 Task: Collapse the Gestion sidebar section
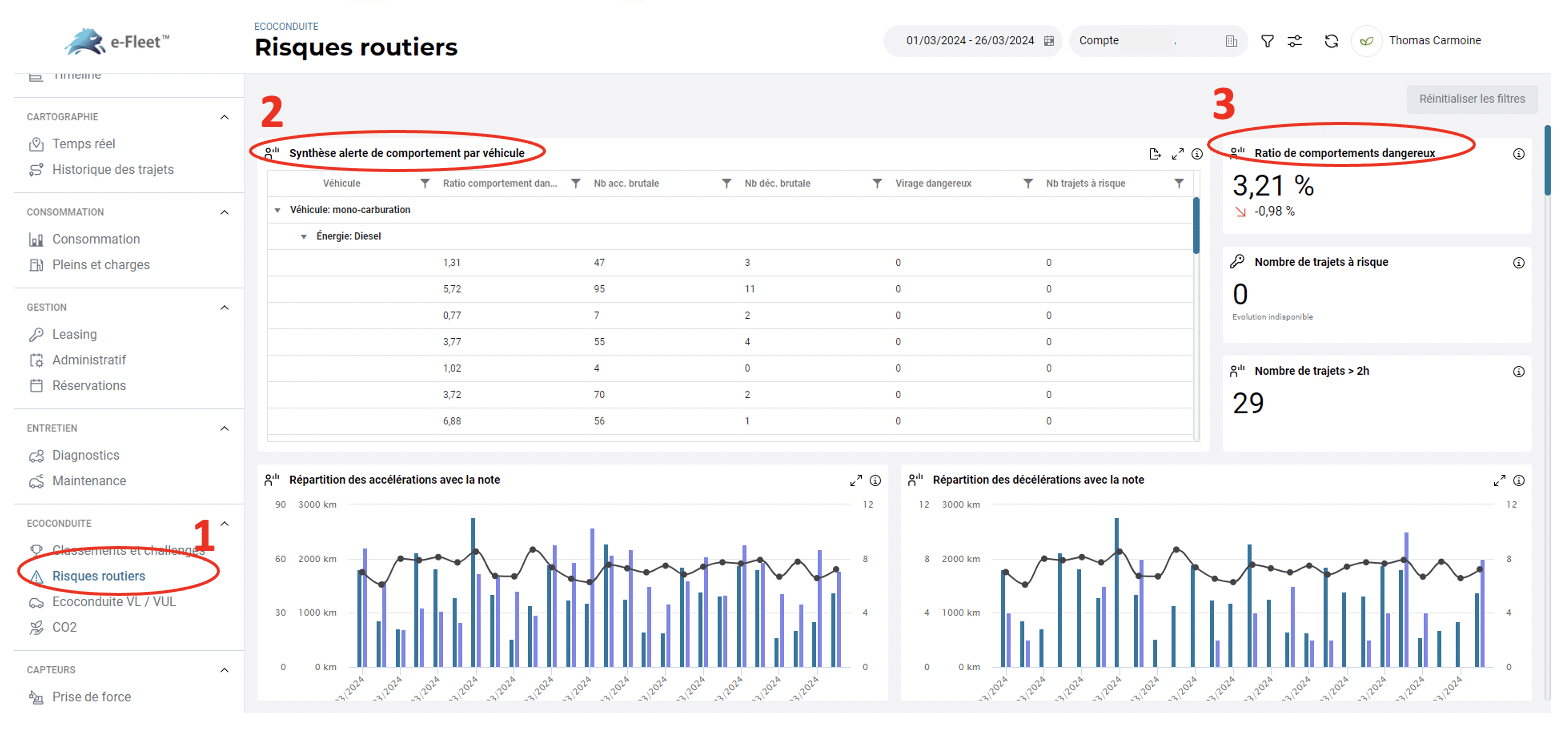click(224, 308)
